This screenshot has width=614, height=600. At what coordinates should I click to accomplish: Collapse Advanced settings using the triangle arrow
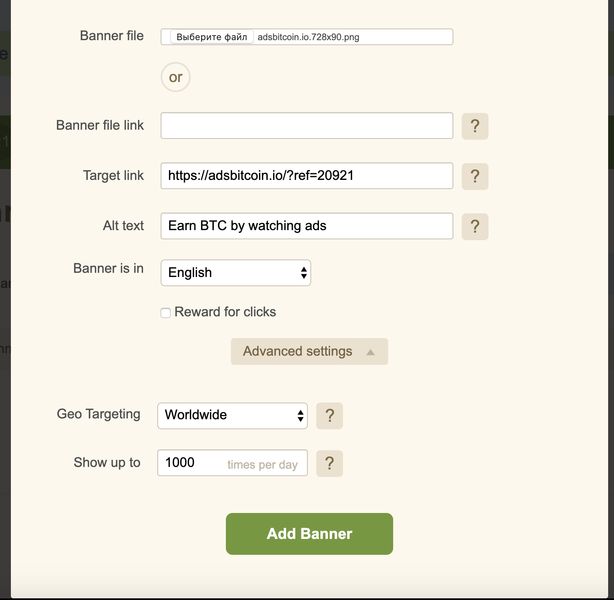[x=370, y=352]
